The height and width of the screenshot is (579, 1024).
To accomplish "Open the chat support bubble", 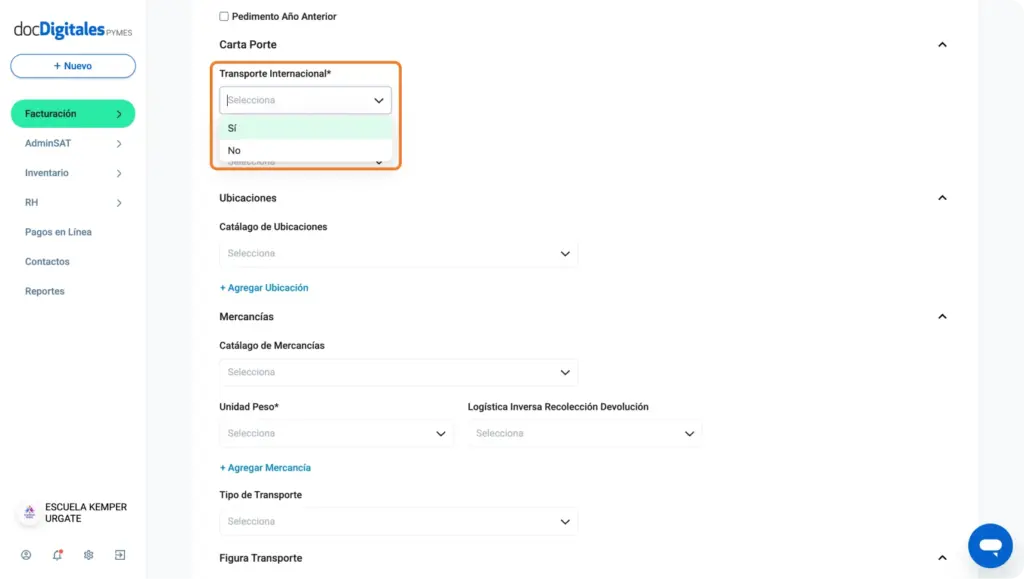I will [990, 546].
